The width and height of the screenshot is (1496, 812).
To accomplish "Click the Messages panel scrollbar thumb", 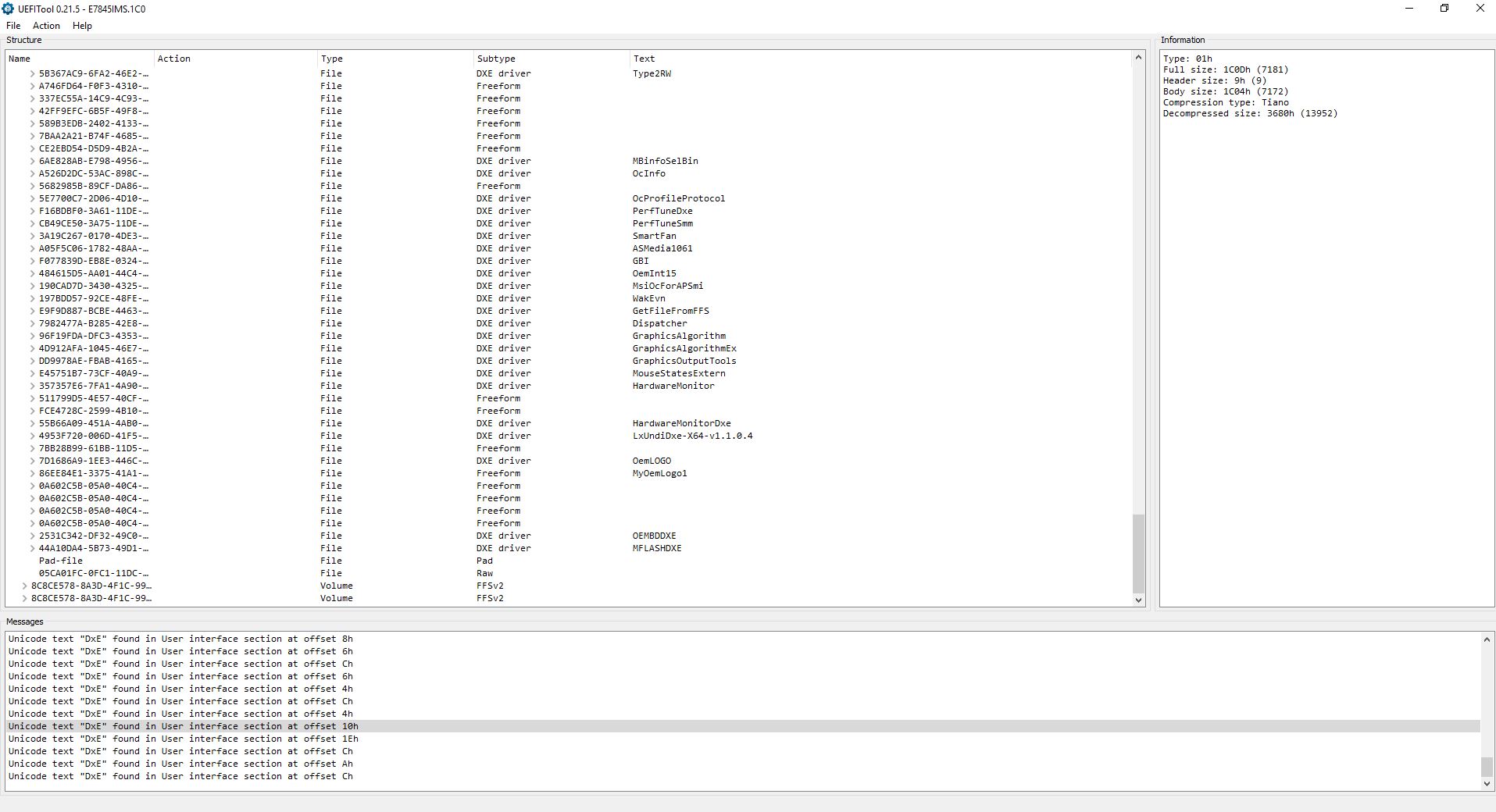I will pos(1487,767).
